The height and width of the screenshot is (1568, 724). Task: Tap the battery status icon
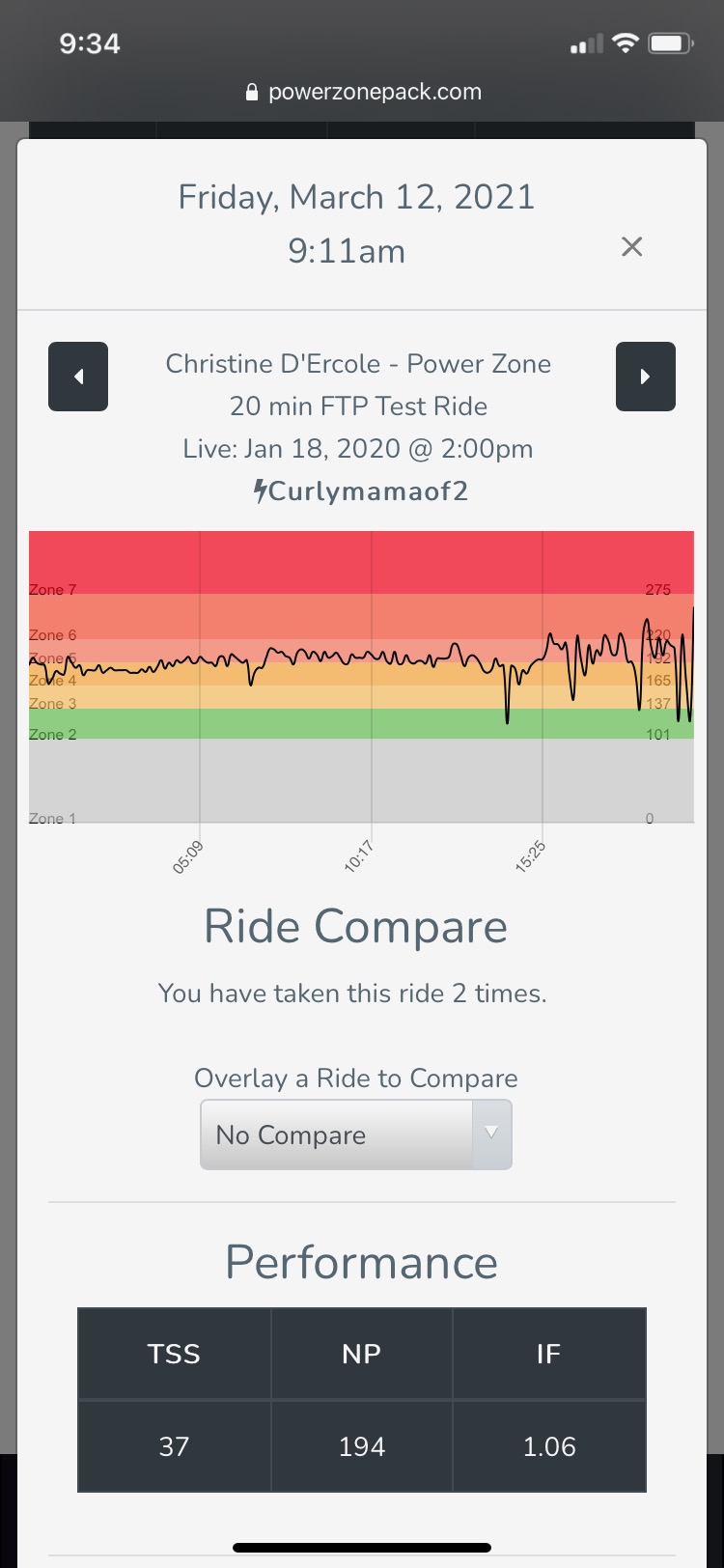coord(671,43)
